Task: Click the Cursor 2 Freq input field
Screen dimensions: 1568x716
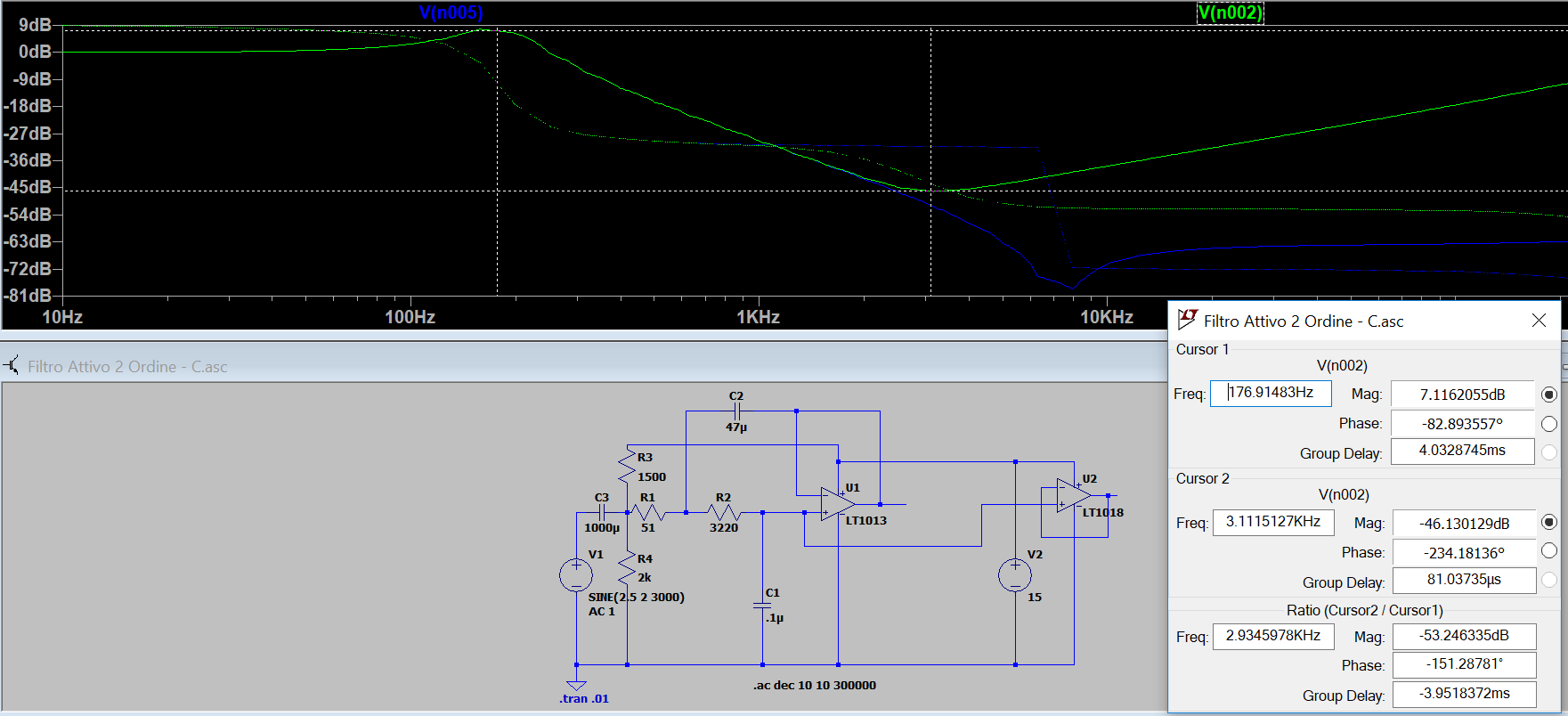Action: coord(1272,522)
